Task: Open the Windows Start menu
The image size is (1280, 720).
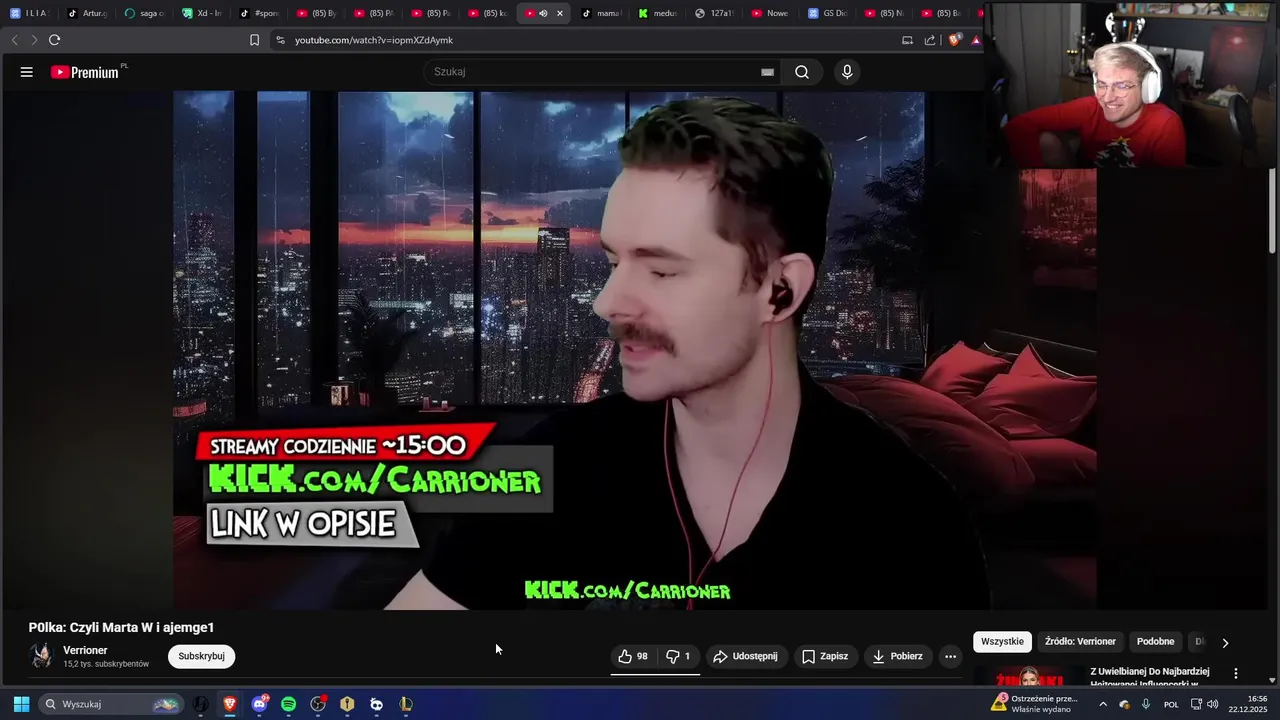Action: [20, 704]
